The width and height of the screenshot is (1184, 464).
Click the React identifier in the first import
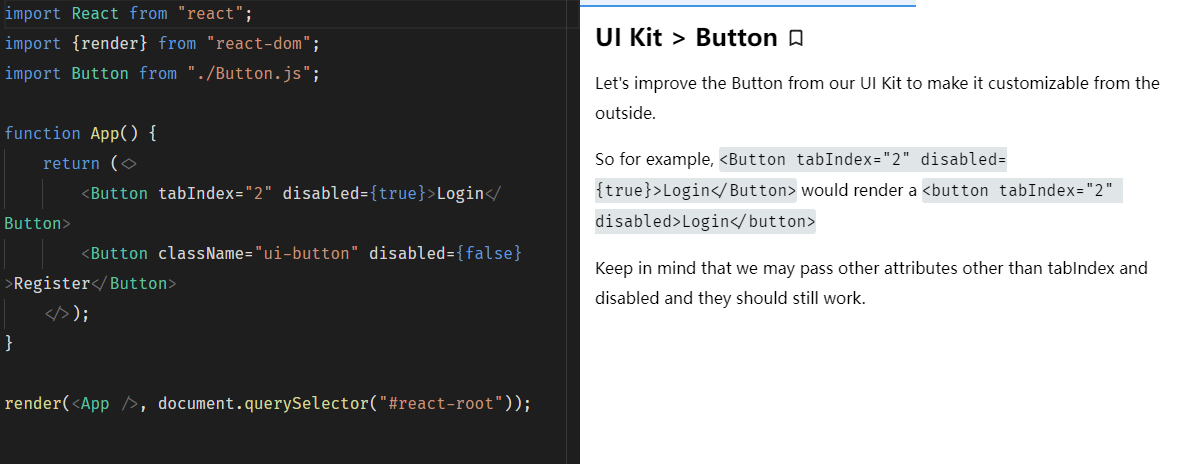point(96,13)
